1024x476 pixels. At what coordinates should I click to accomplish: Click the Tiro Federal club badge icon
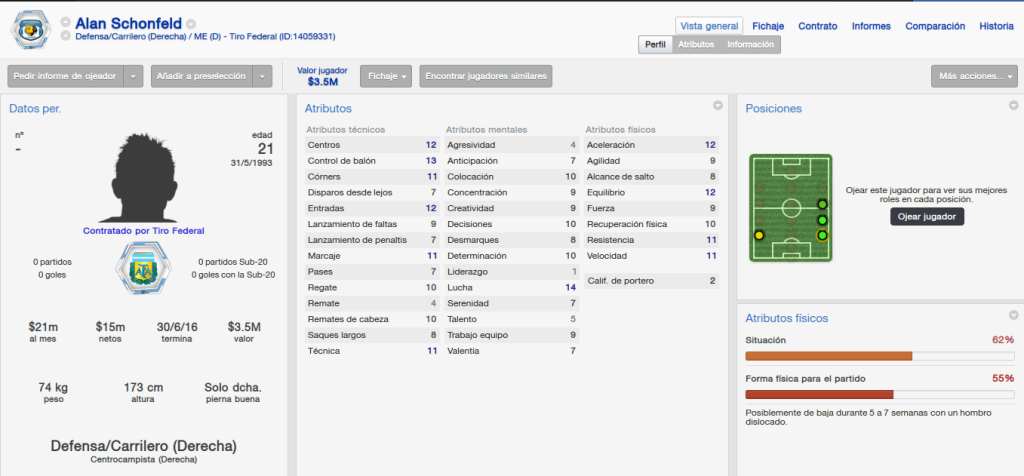coord(29,29)
